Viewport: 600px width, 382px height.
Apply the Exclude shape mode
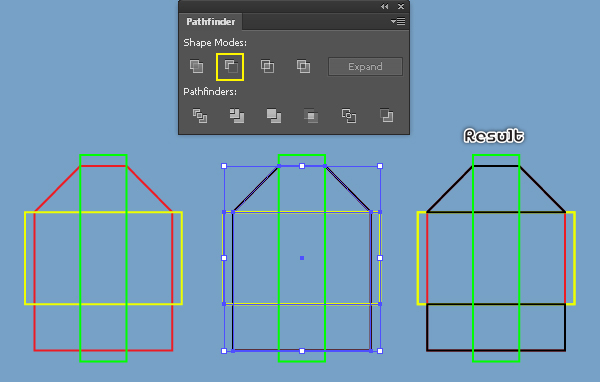[x=303, y=67]
